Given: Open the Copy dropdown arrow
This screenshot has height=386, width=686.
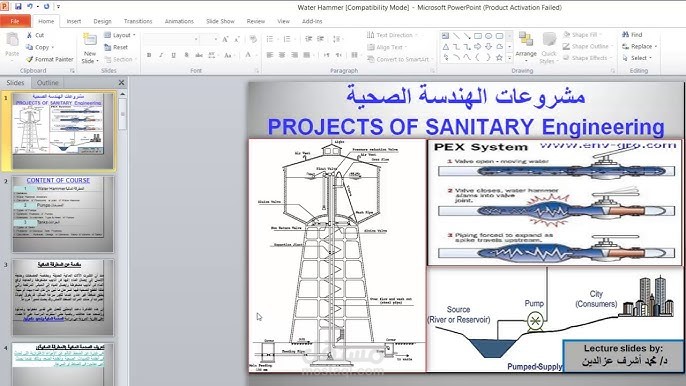Looking at the screenshot, I should click(52, 47).
